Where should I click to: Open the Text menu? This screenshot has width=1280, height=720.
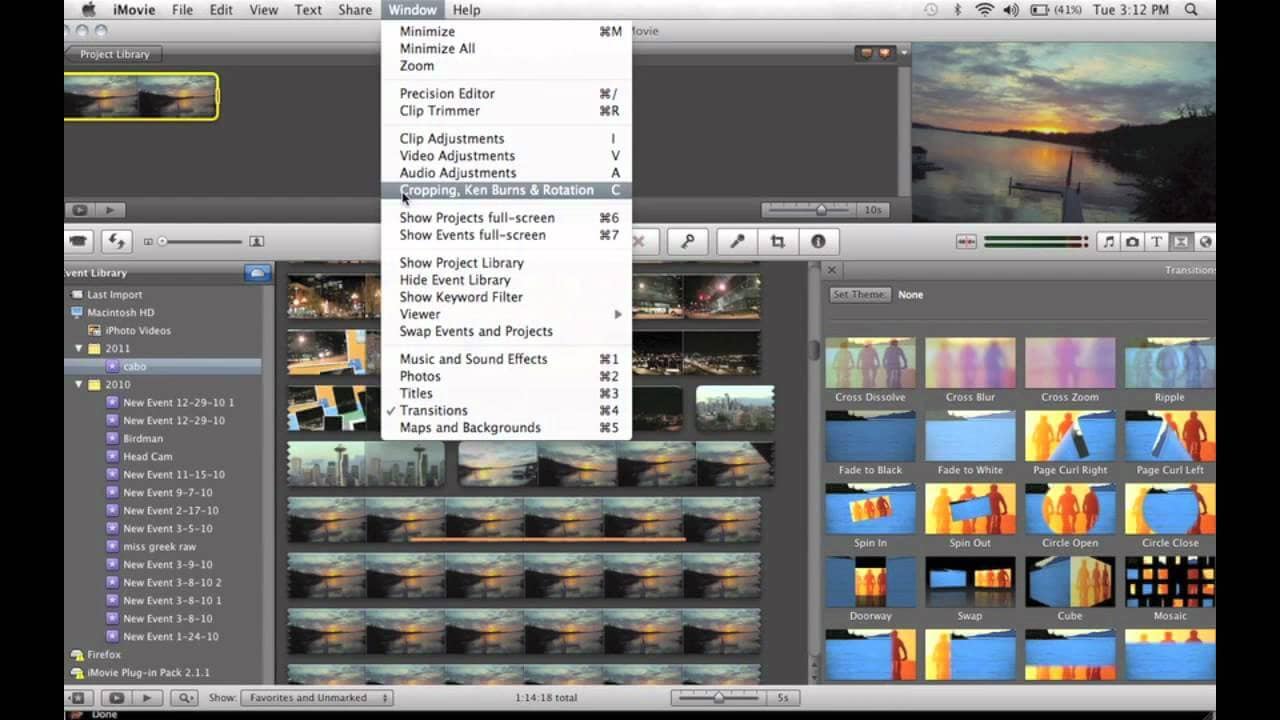308,10
